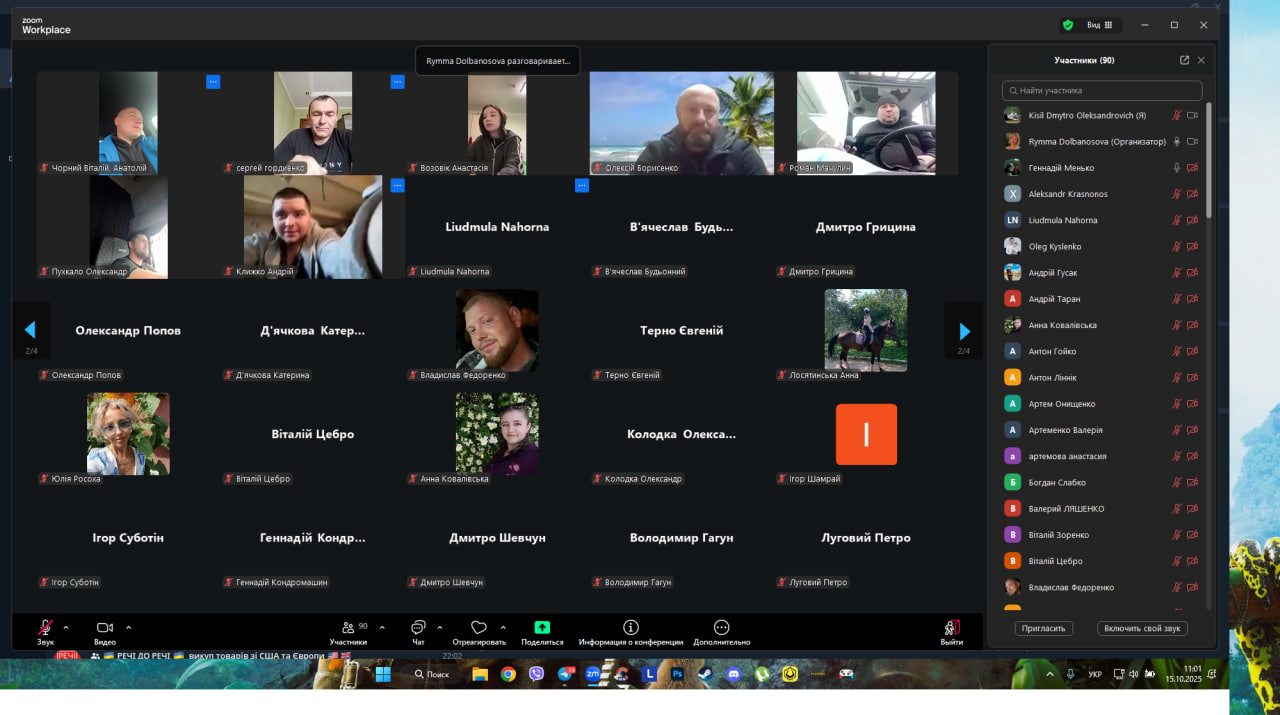Click three-dots menu on сергей гордиенко tile
The image size is (1280, 715).
point(397,82)
